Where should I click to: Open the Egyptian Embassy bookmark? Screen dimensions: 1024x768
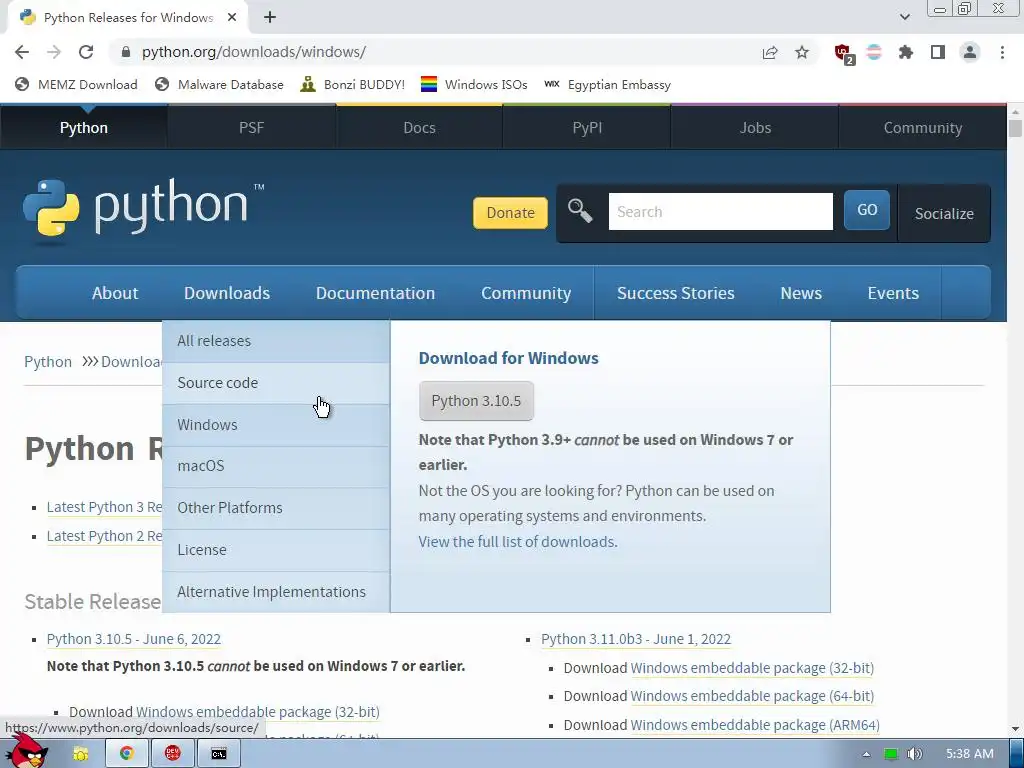[607, 85]
